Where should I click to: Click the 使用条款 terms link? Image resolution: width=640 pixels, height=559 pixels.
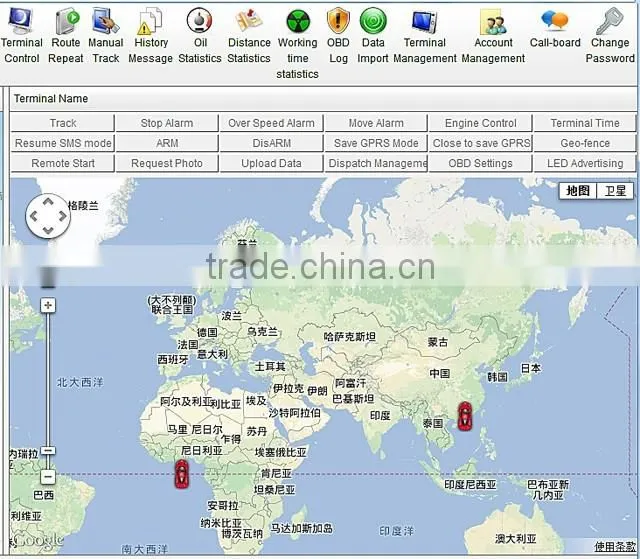(x=615, y=546)
